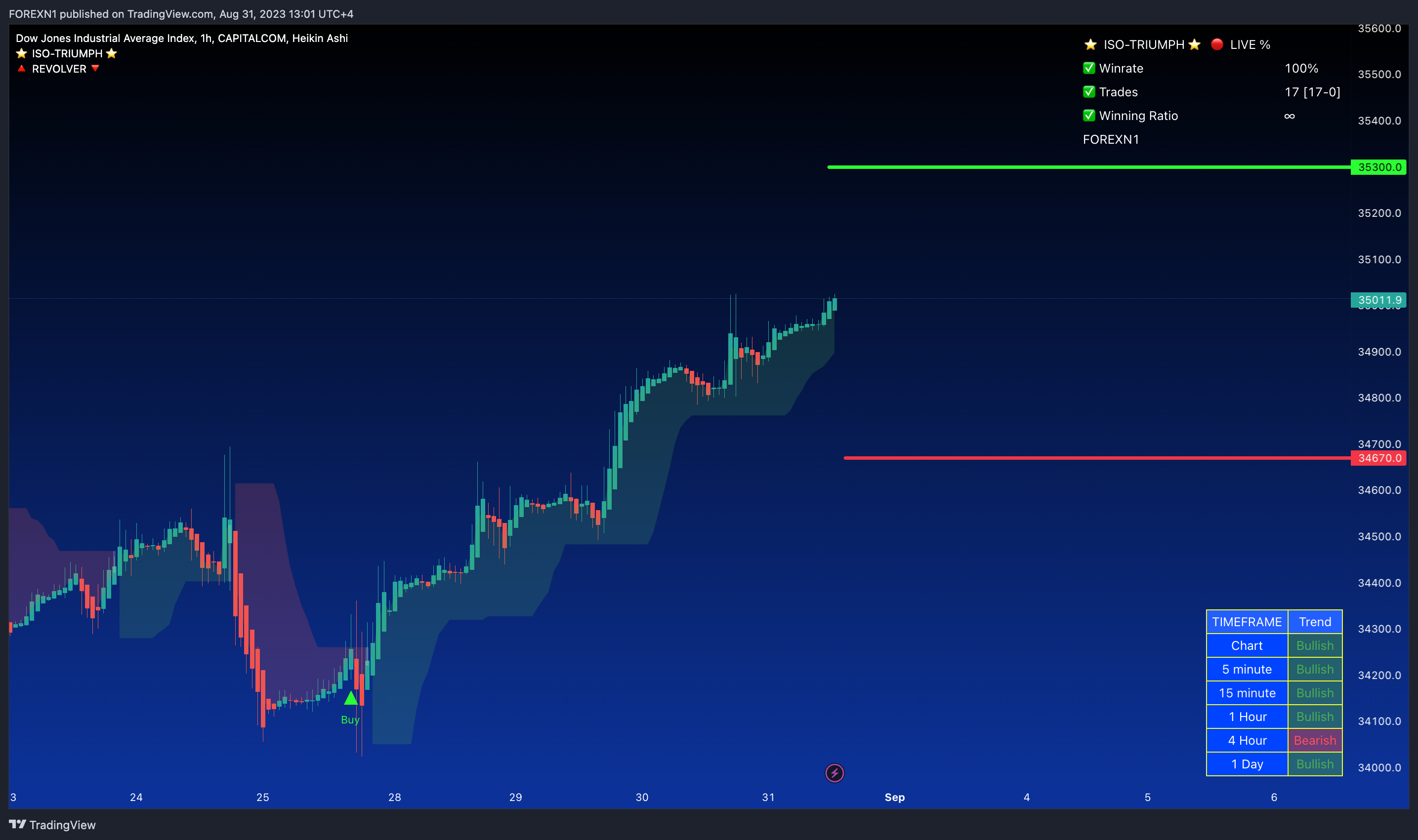Click the Bullish trend cell for 1 Hour
This screenshot has width=1418, height=840.
pos(1315,717)
